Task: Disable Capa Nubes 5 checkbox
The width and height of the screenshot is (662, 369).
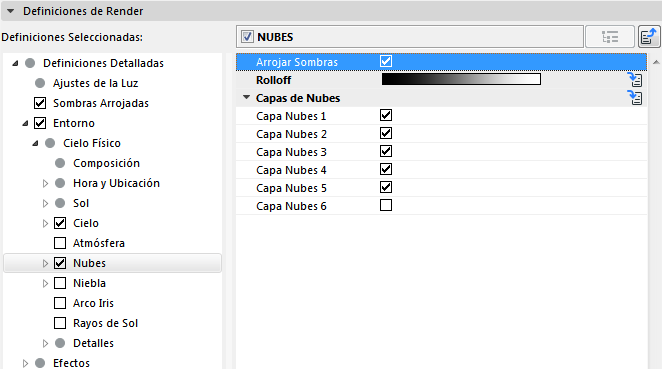Action: click(x=386, y=187)
